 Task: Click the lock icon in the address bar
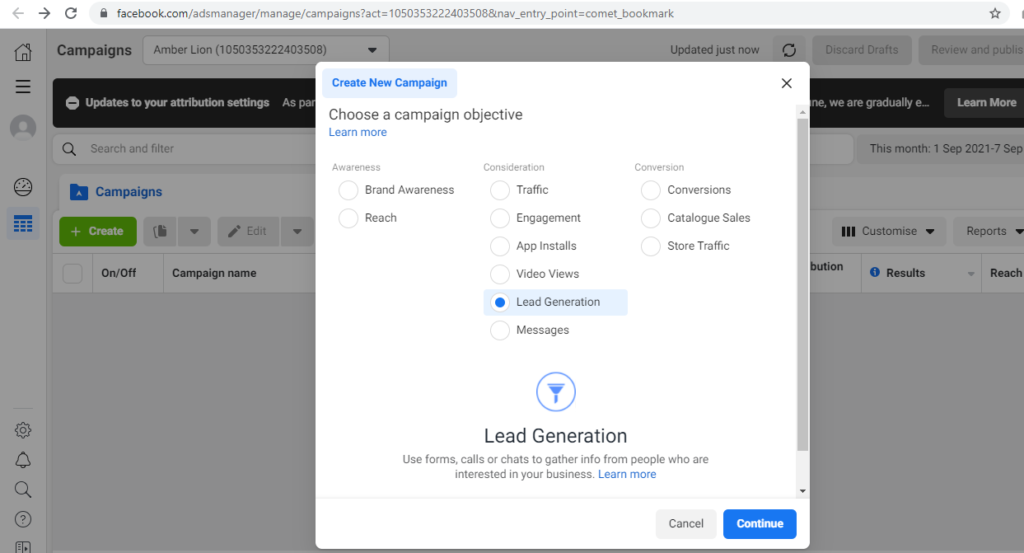click(103, 13)
